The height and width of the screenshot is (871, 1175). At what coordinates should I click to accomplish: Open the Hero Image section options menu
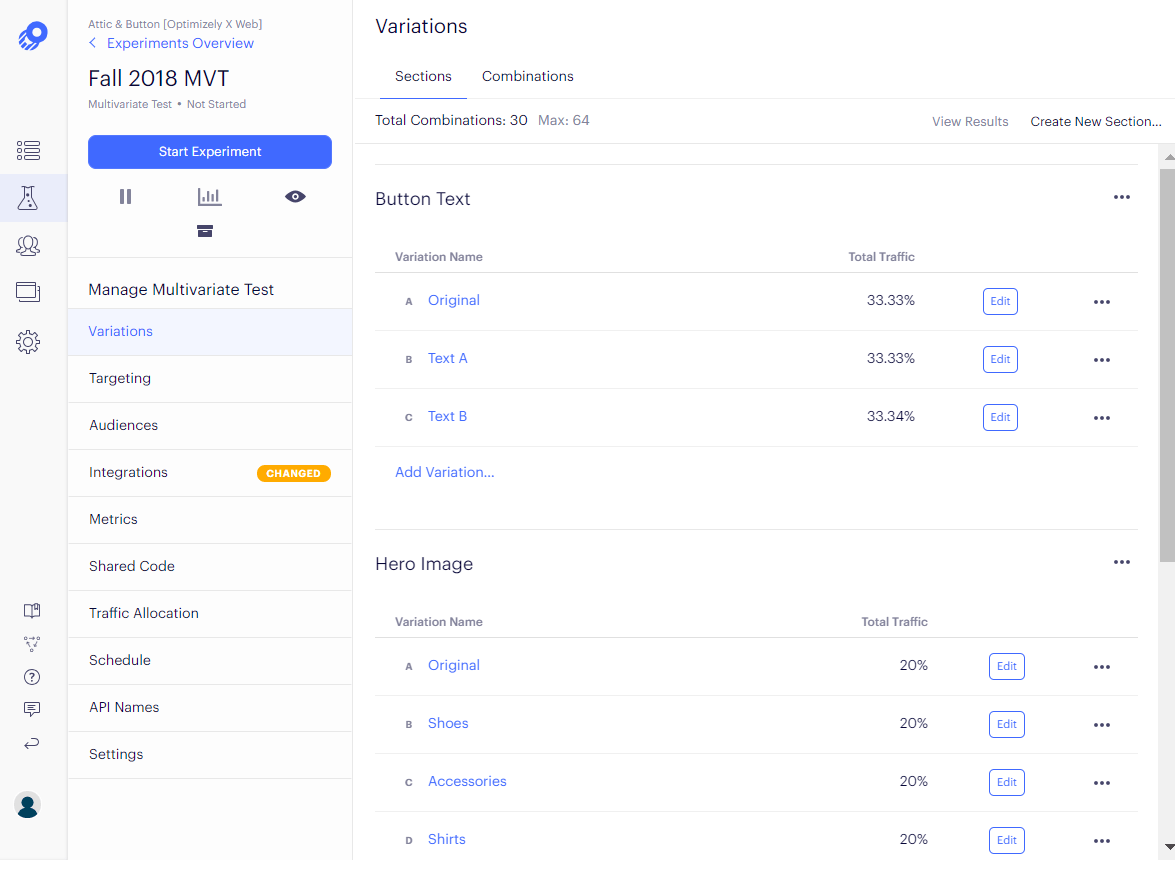(x=1121, y=563)
